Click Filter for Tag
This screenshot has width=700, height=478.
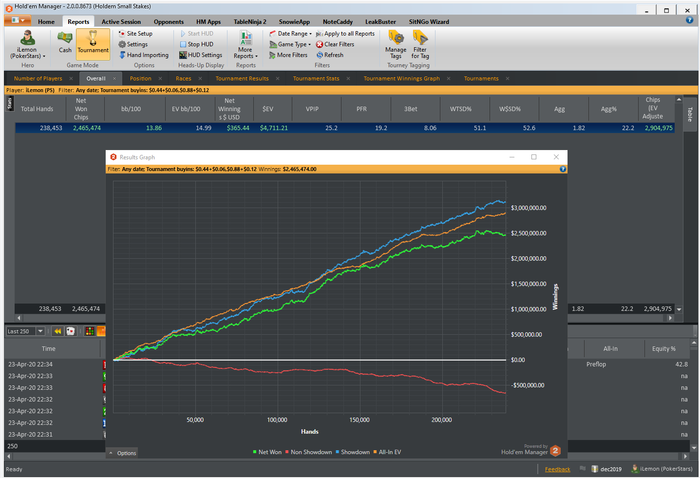coord(420,45)
